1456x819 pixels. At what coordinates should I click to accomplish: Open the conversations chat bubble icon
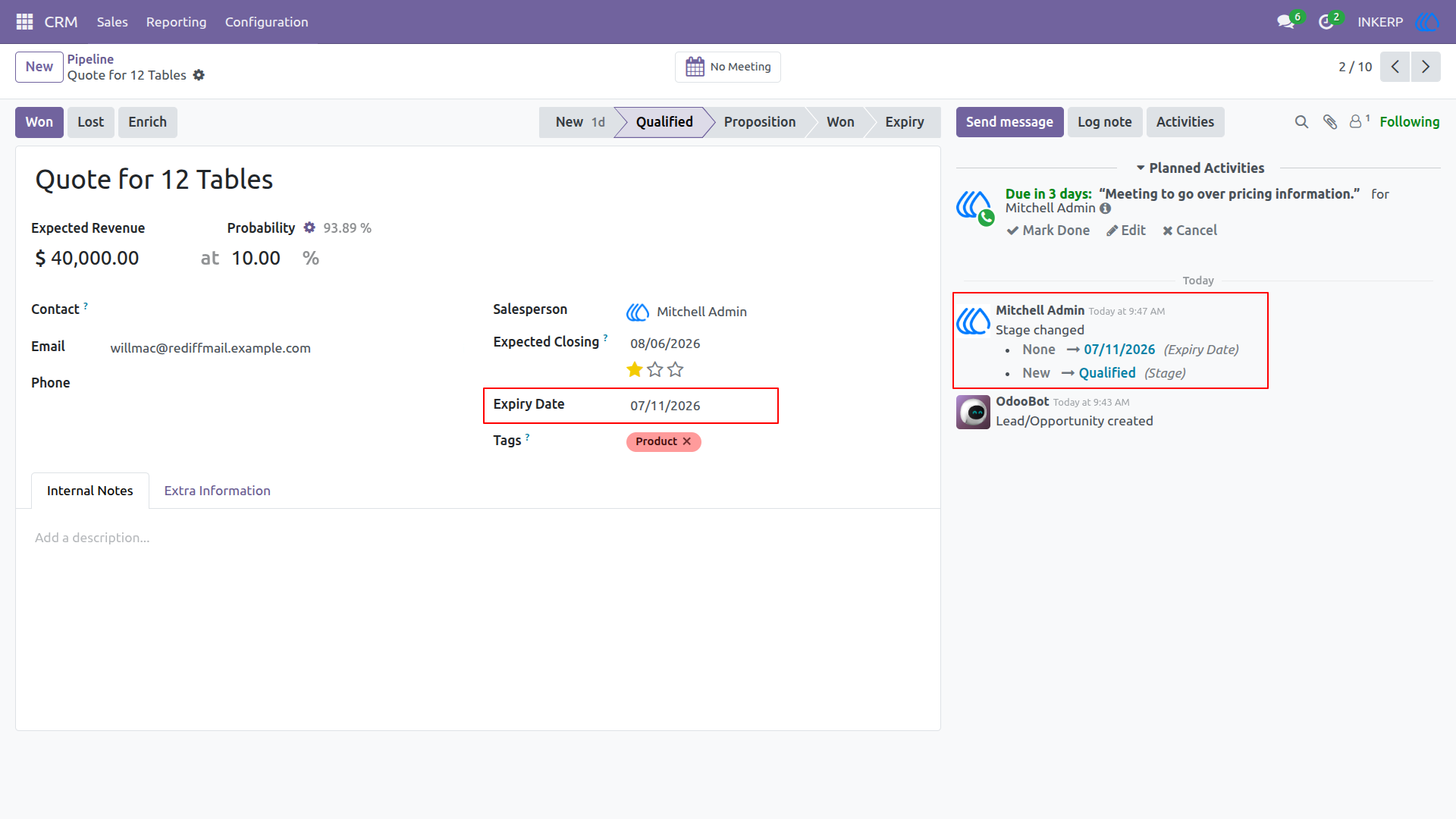[x=1285, y=22]
